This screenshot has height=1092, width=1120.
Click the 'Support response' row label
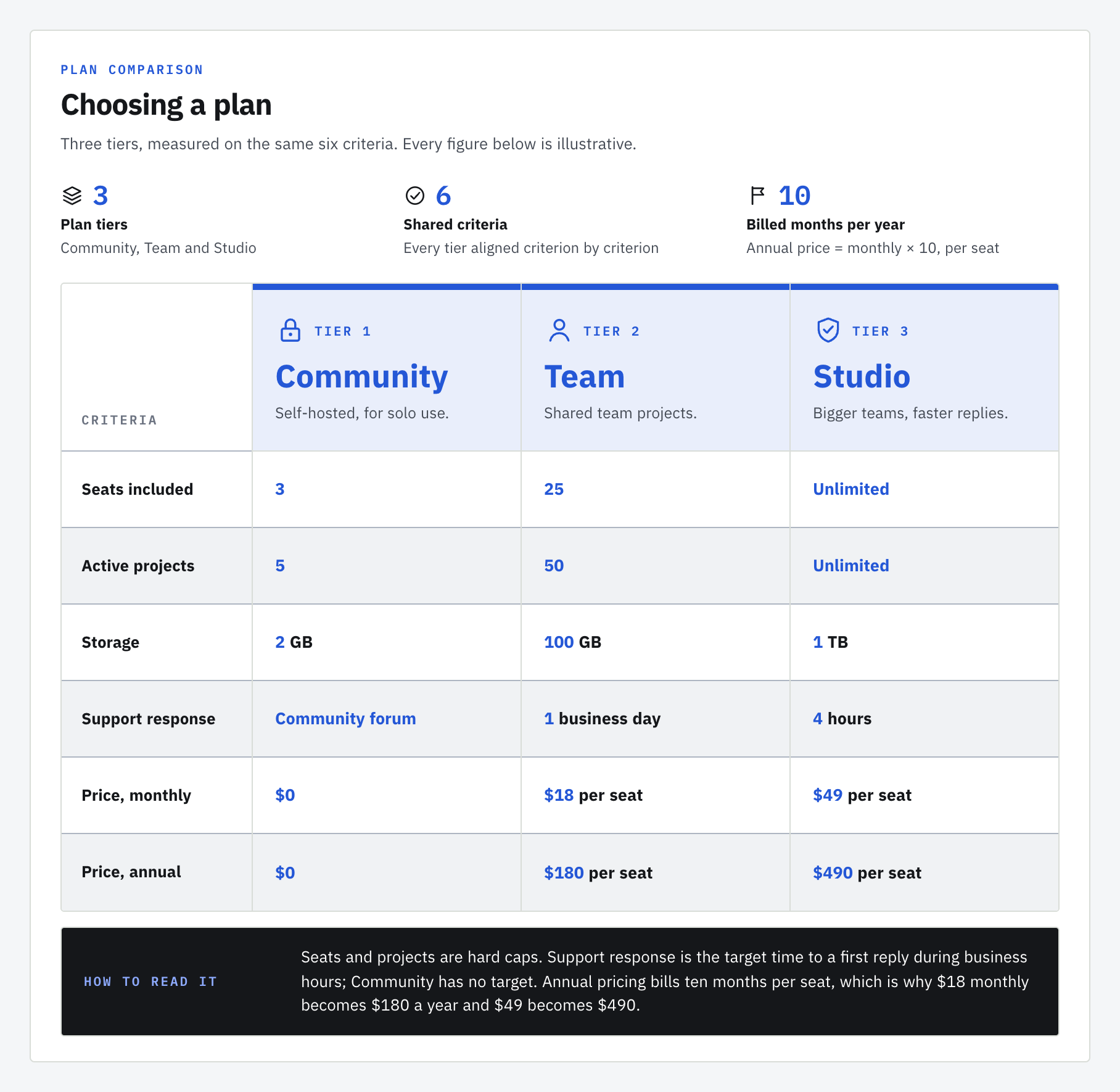[149, 719]
